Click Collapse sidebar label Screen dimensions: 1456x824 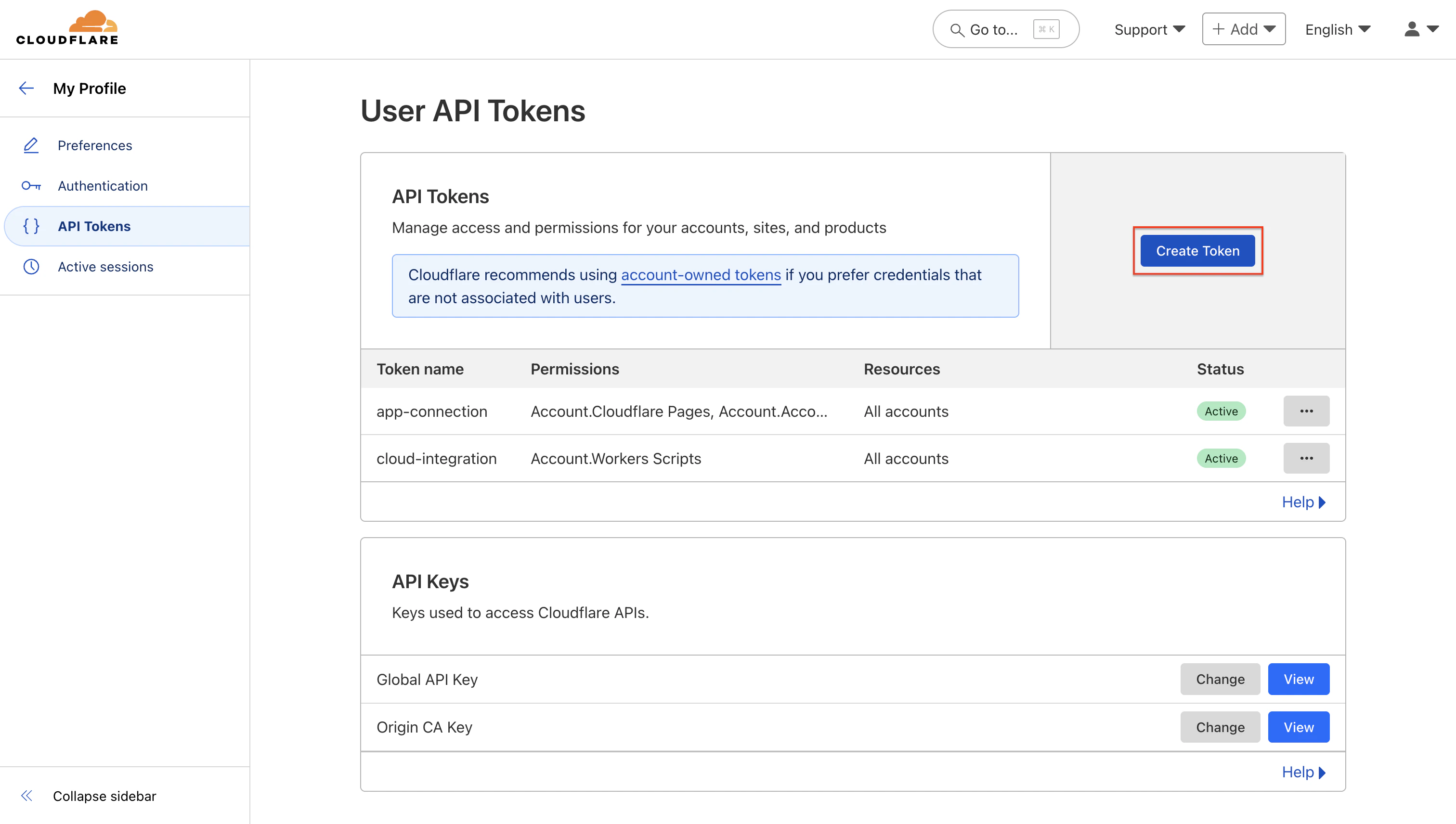104,796
